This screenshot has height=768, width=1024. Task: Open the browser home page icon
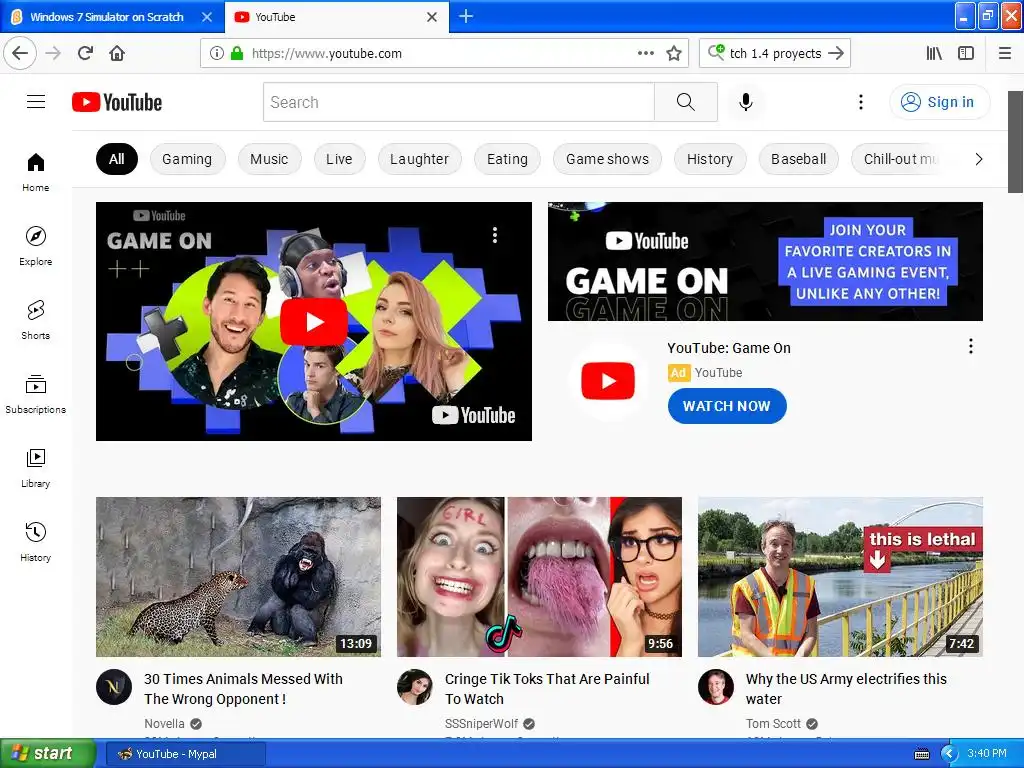(x=117, y=54)
